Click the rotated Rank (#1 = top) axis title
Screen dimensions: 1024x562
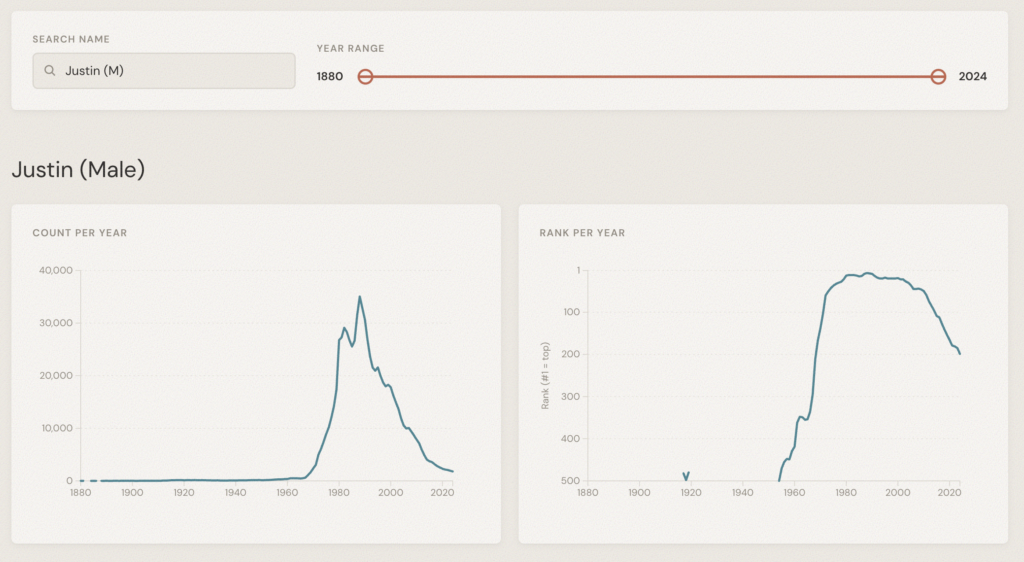pos(546,374)
